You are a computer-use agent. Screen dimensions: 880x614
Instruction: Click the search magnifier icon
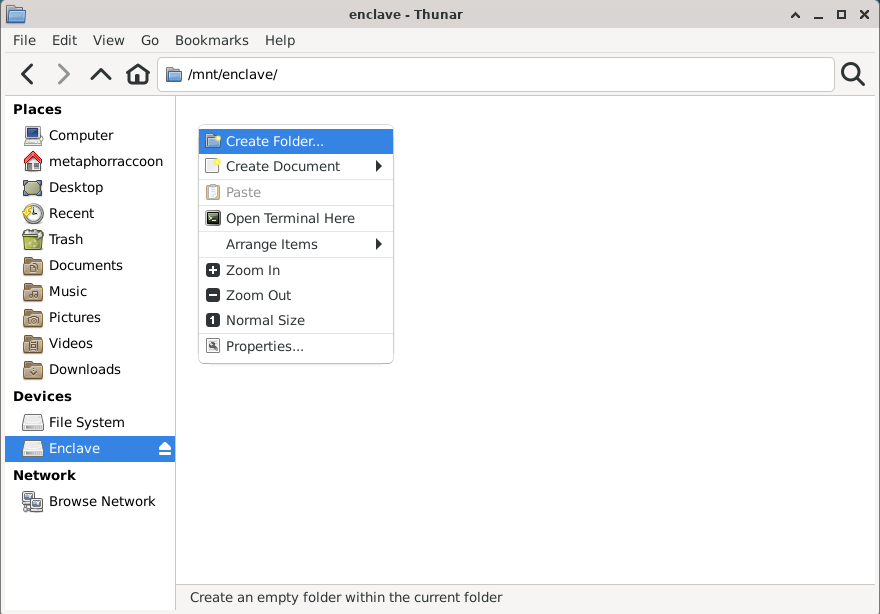coord(852,74)
